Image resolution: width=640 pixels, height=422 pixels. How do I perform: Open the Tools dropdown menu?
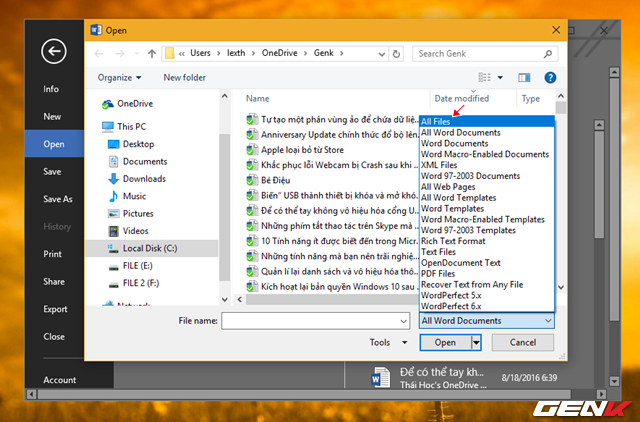pyautogui.click(x=385, y=342)
